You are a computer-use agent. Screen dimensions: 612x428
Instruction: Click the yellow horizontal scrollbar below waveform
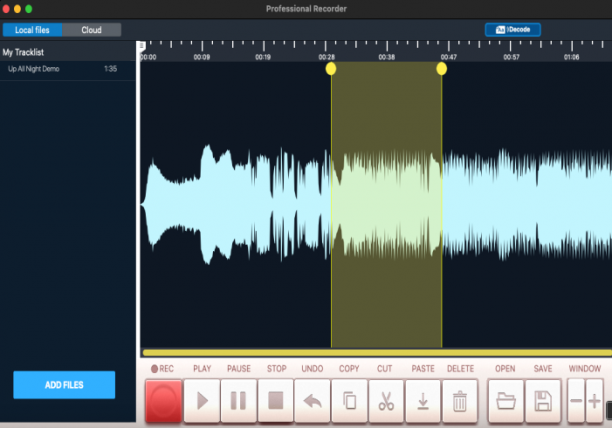[x=377, y=353]
